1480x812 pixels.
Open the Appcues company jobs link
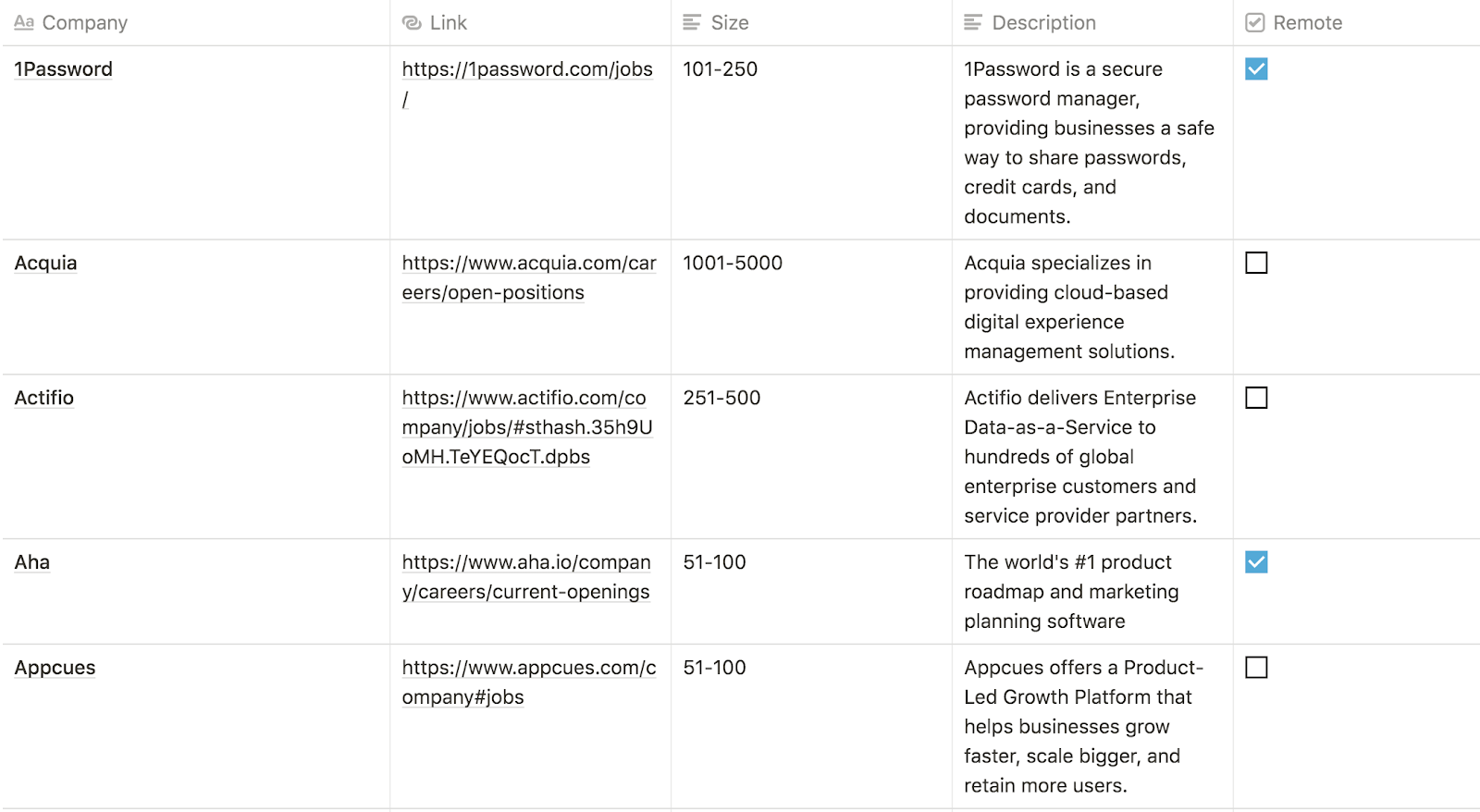pos(528,668)
